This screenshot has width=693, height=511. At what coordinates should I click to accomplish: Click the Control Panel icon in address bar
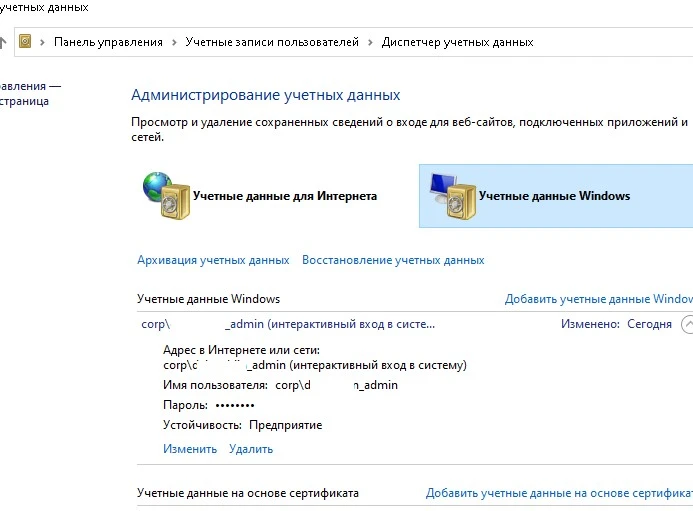coord(26,42)
